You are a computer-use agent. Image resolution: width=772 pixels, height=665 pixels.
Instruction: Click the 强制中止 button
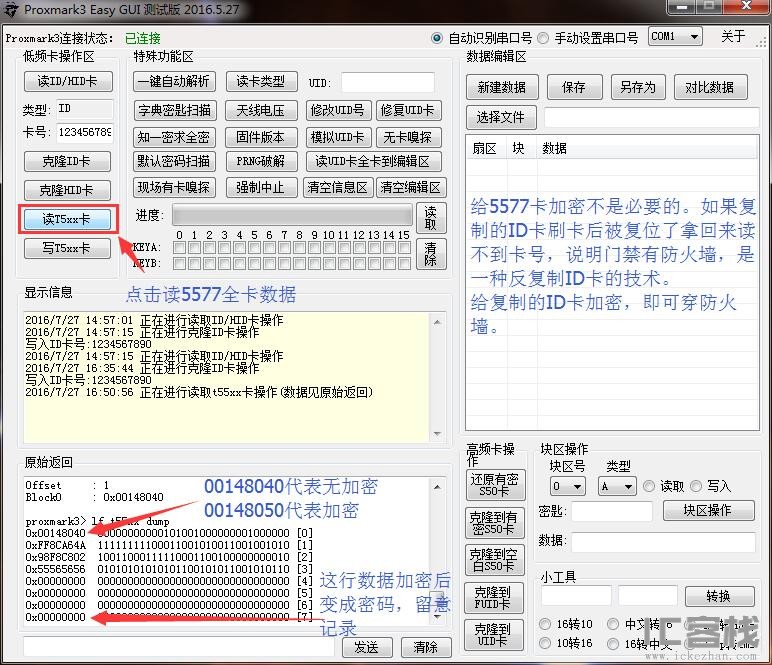tap(261, 188)
